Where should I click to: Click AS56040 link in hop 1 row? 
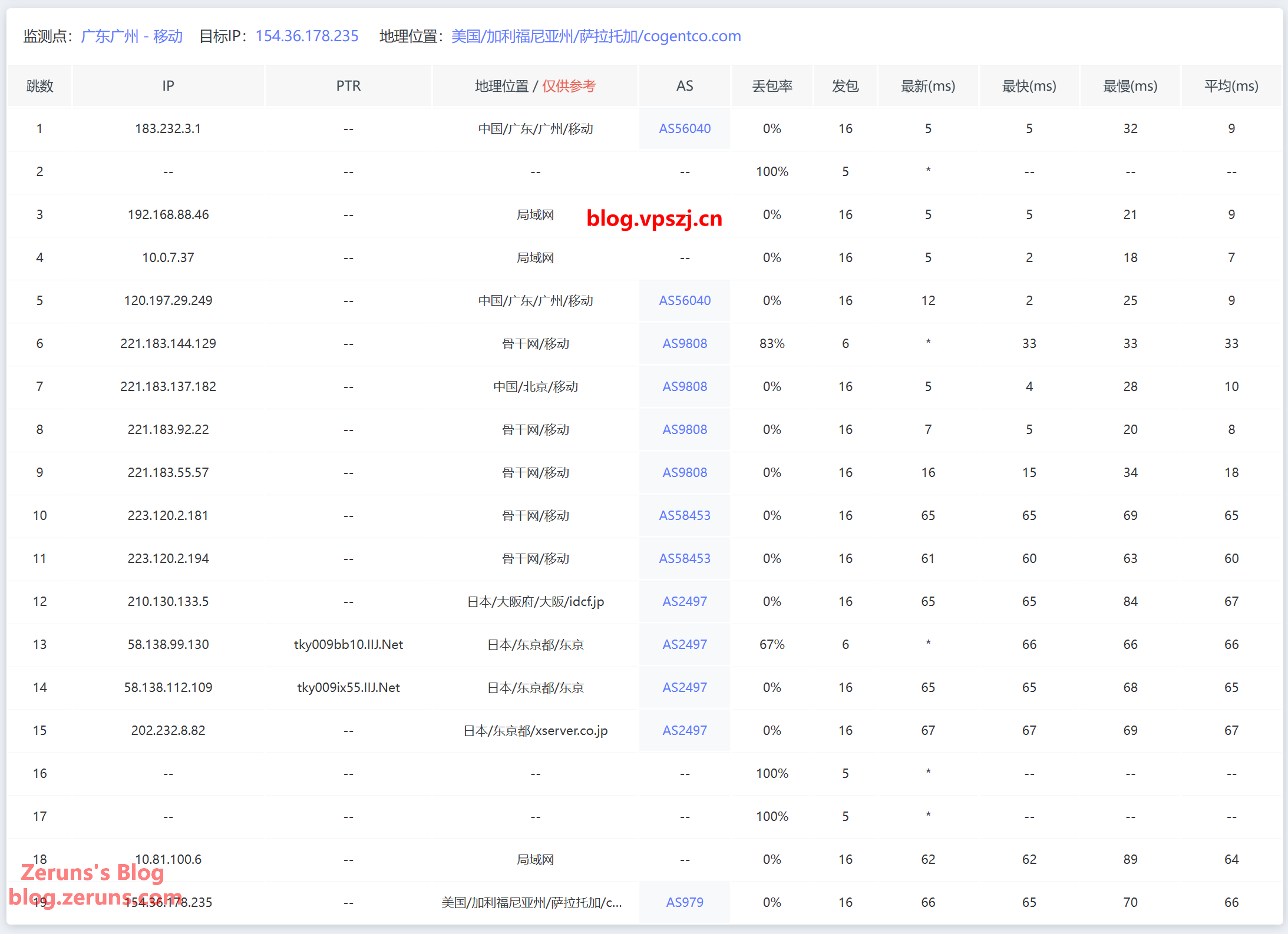click(x=684, y=128)
